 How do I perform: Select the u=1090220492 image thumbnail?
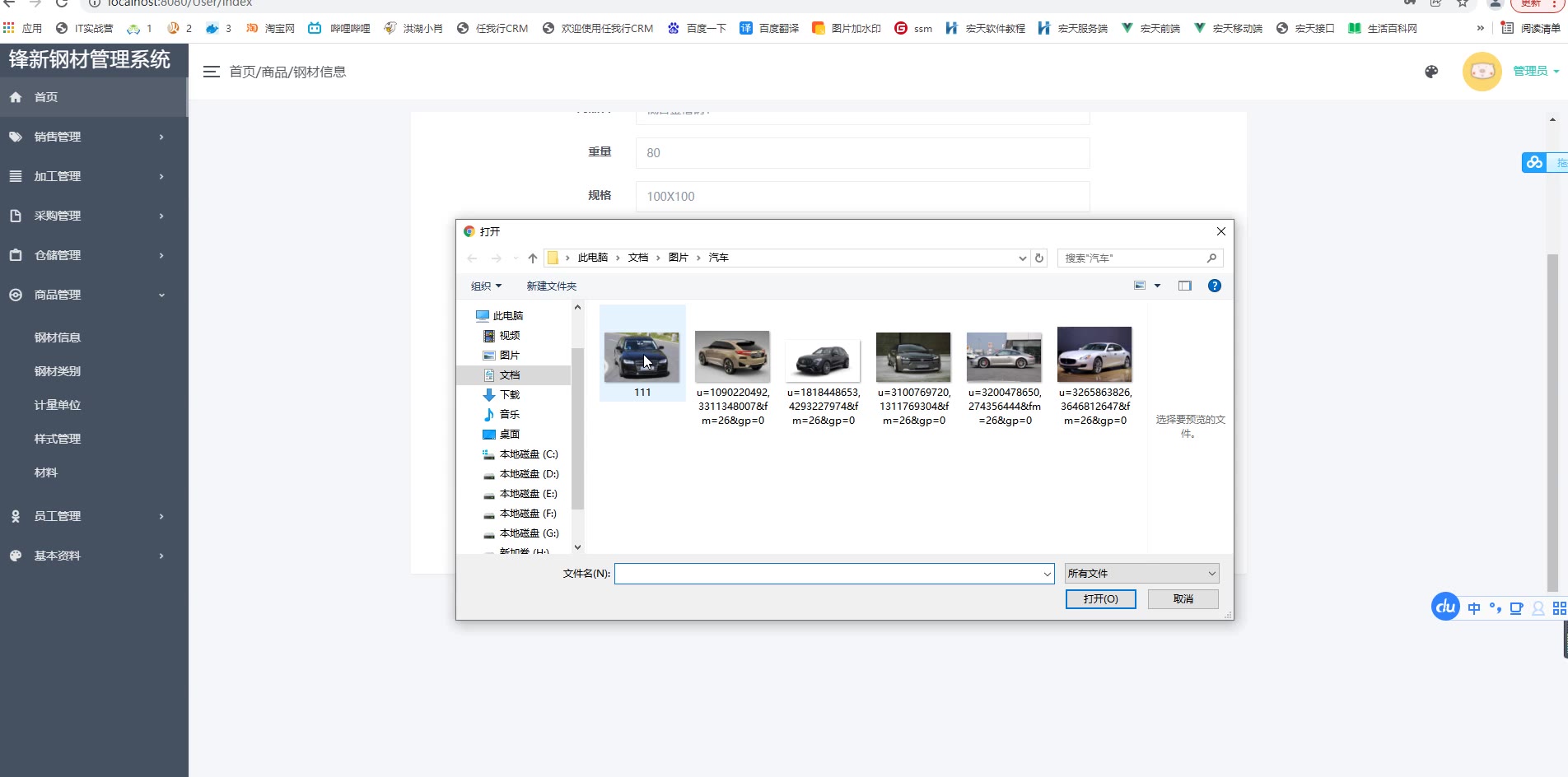(x=733, y=356)
